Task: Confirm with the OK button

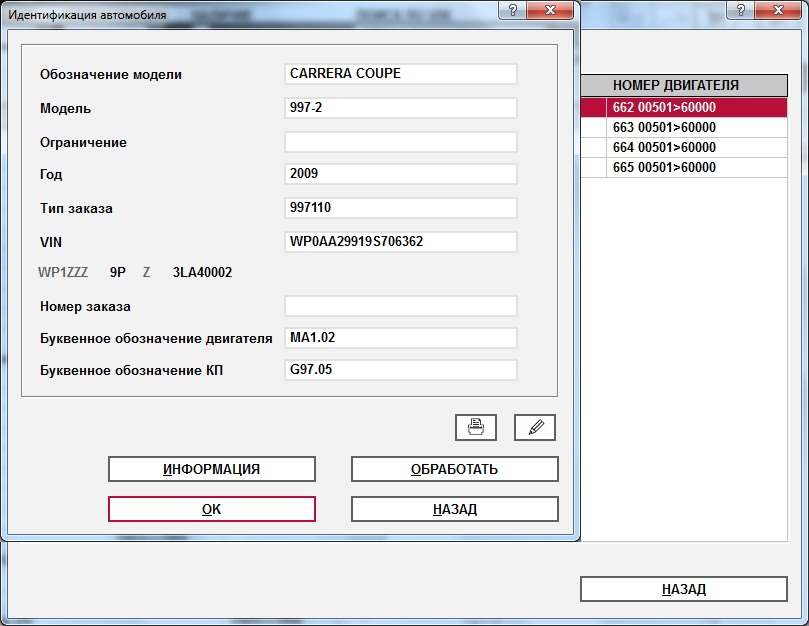Action: (x=212, y=509)
